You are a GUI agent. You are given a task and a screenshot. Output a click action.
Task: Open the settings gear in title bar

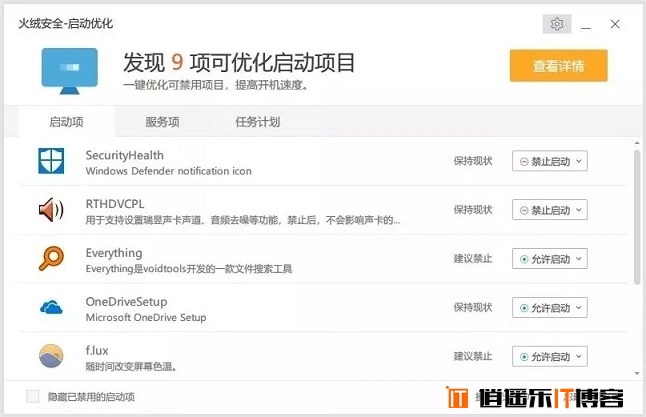point(557,24)
